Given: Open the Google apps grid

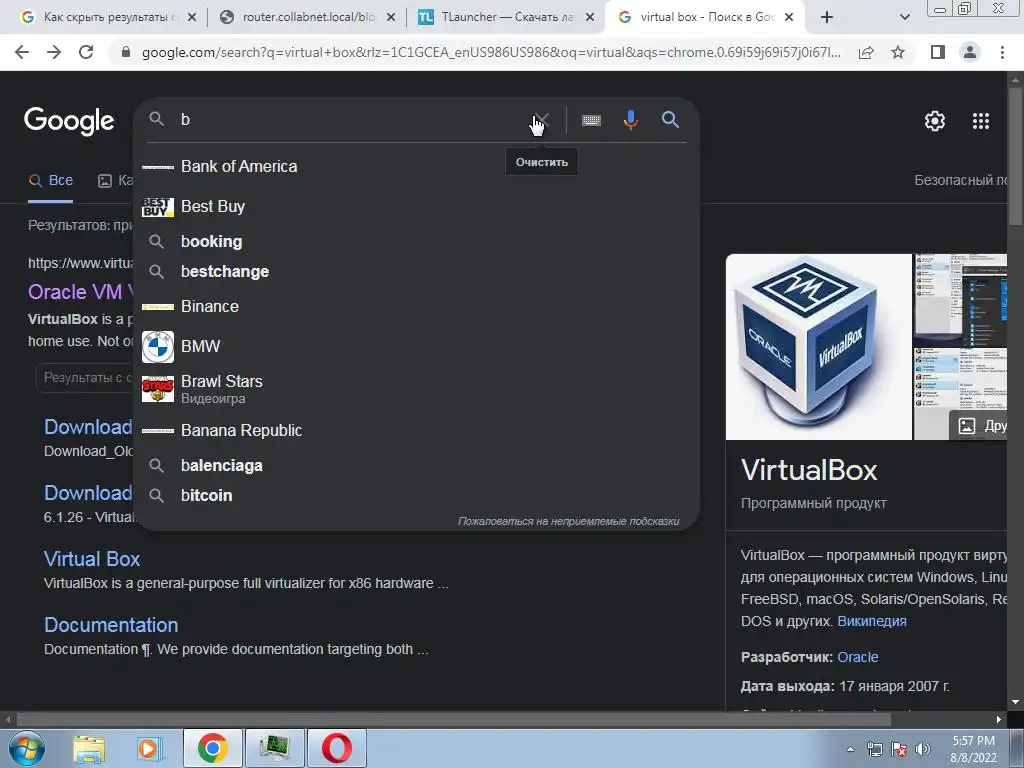Looking at the screenshot, I should coord(981,121).
